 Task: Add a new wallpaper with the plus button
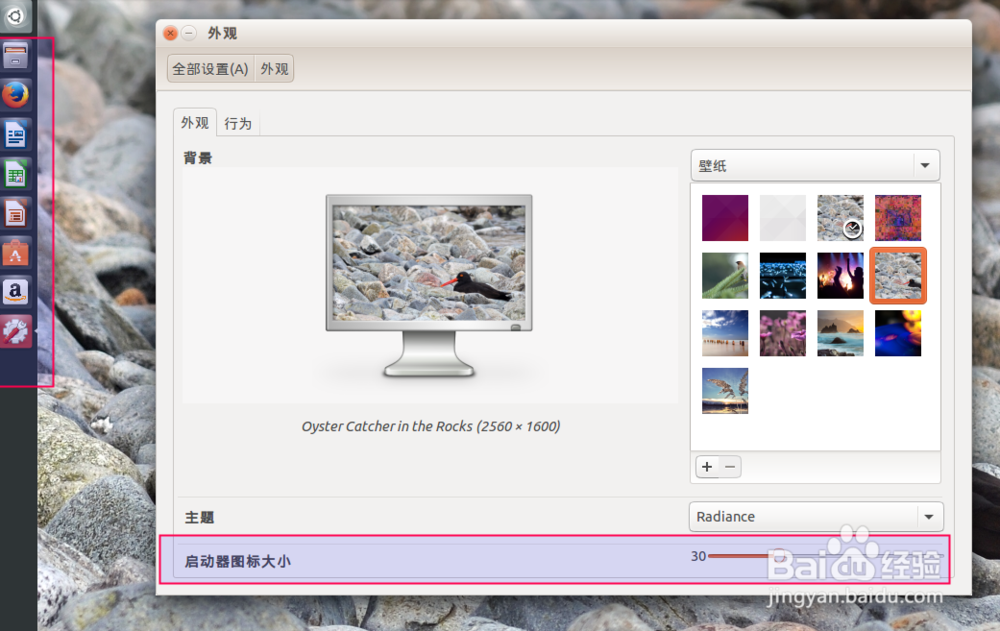[x=706, y=466]
